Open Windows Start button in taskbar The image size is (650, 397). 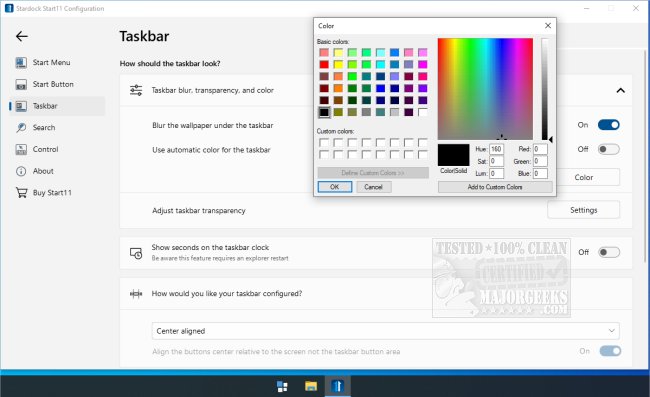[x=282, y=386]
